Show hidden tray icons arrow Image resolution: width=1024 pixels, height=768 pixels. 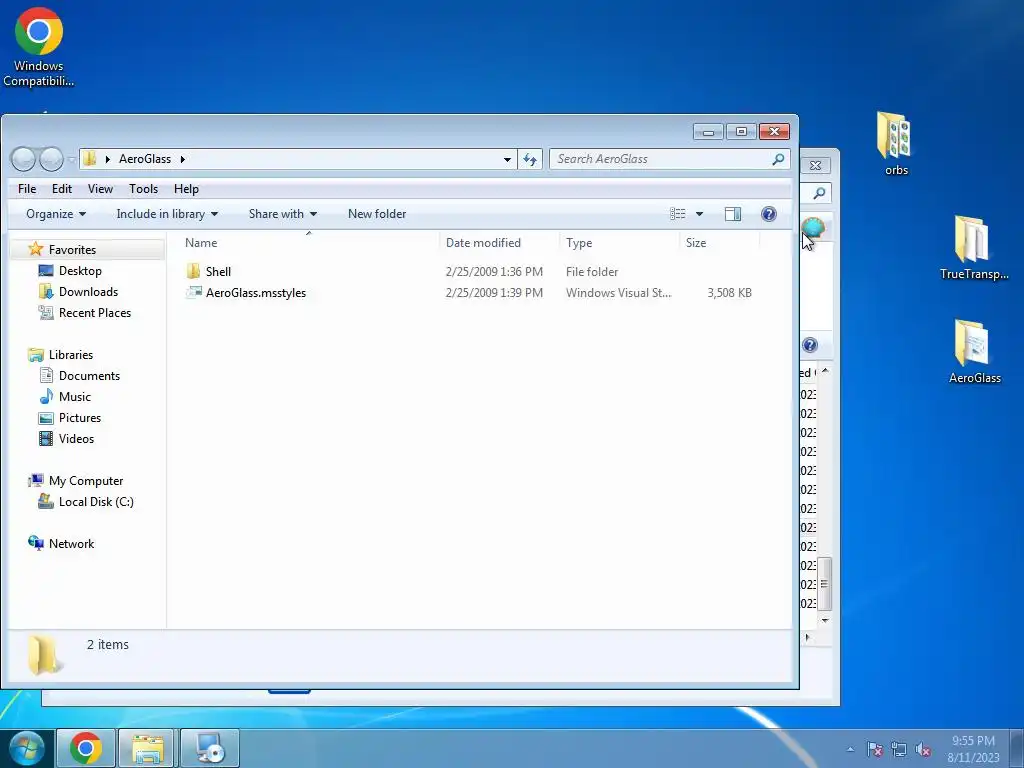850,749
